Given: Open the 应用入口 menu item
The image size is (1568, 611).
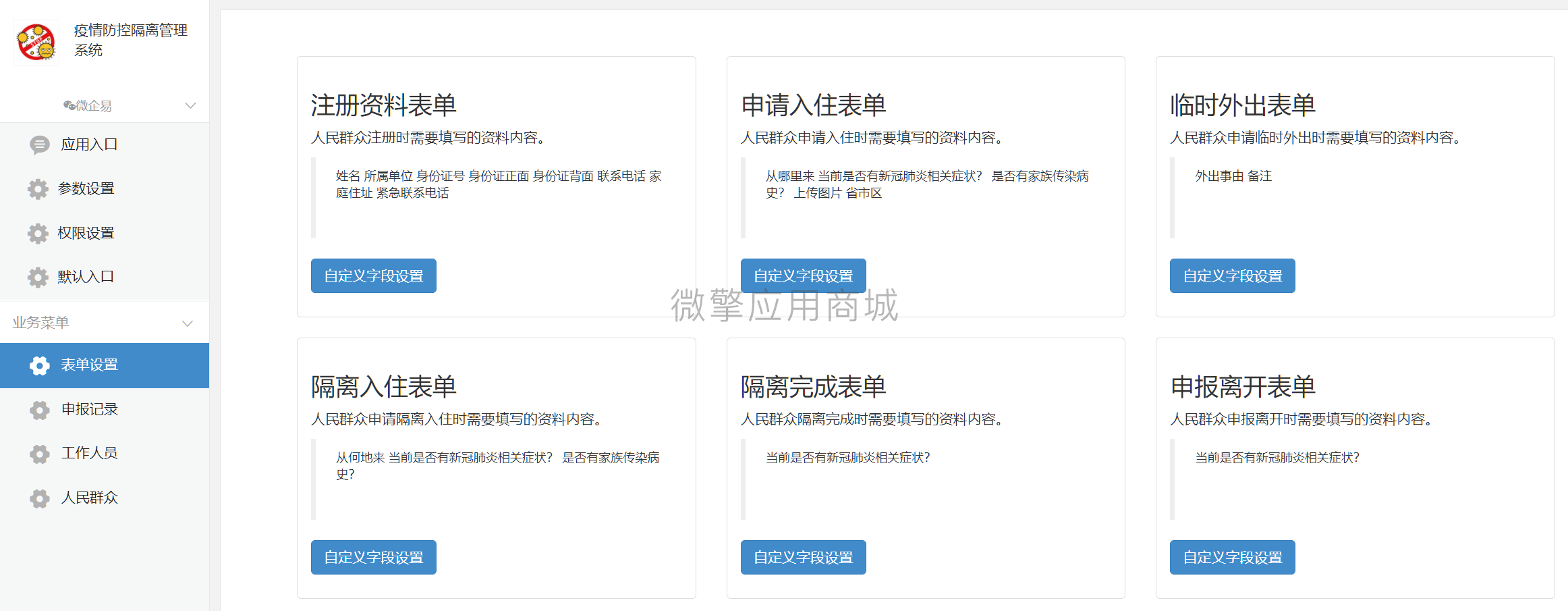Looking at the screenshot, I should (x=105, y=144).
